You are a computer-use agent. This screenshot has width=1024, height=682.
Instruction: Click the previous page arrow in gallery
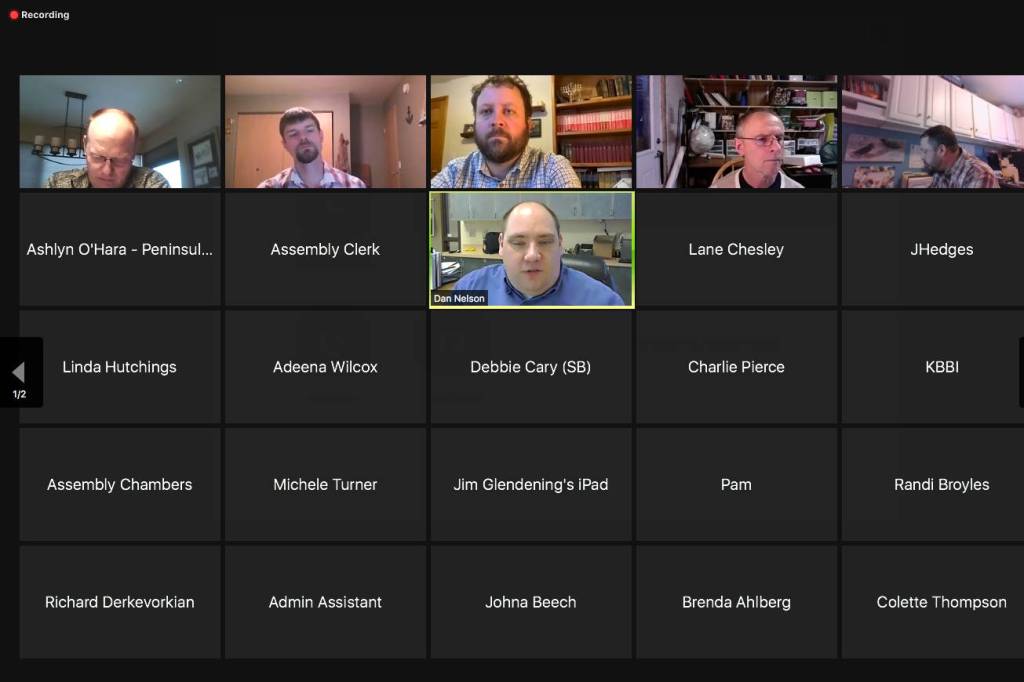(x=20, y=372)
